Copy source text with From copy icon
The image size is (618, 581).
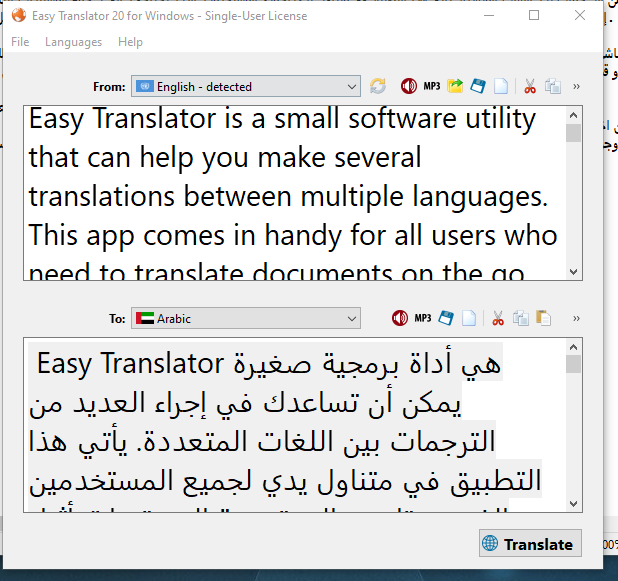[553, 86]
